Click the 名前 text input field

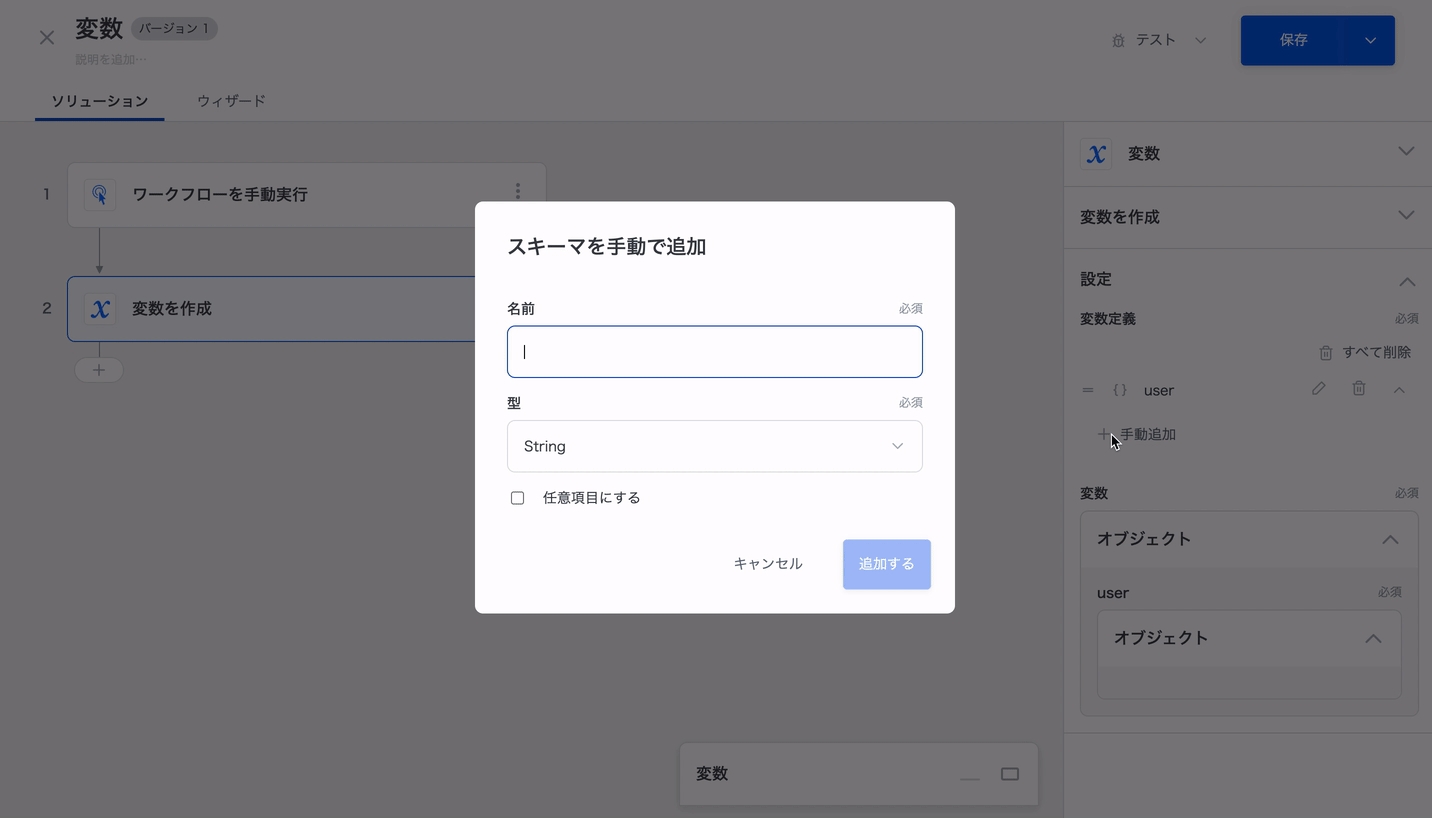pos(714,352)
